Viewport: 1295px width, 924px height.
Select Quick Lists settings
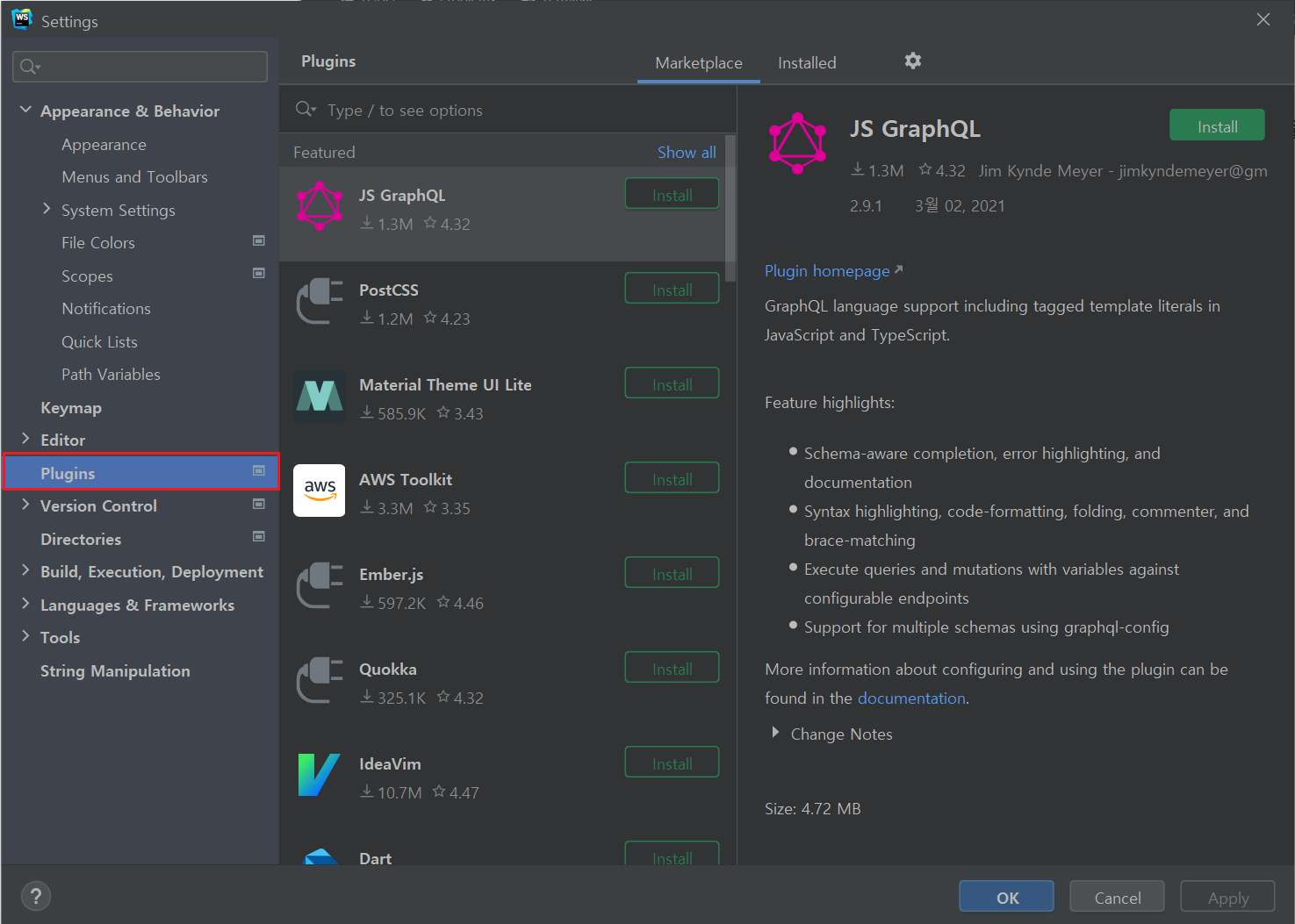click(99, 342)
